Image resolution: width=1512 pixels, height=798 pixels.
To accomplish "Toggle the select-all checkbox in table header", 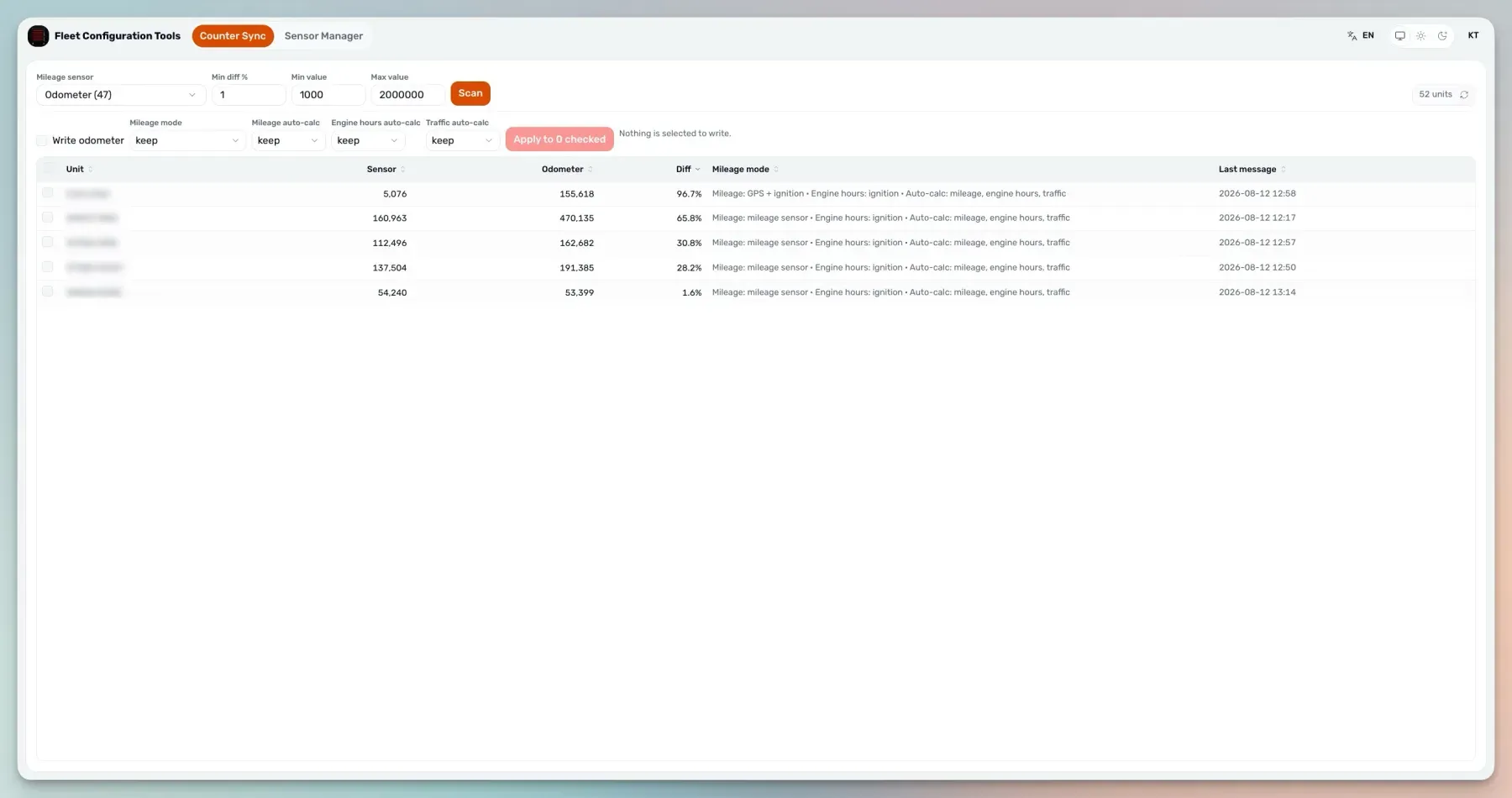I will [48, 169].
